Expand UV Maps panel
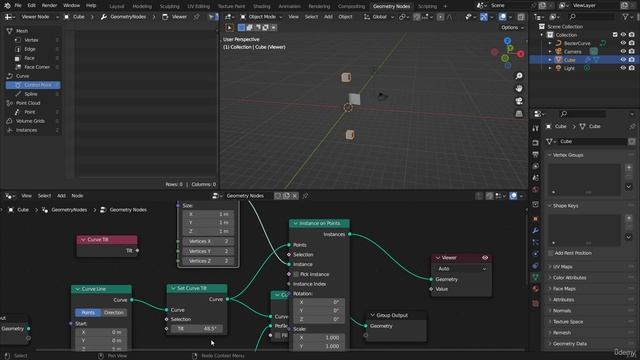Screen dimensions: 640x360 [x=562, y=267]
